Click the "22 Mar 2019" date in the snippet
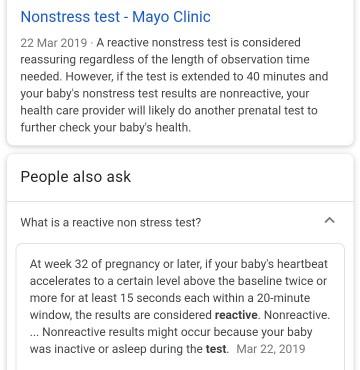 point(54,43)
